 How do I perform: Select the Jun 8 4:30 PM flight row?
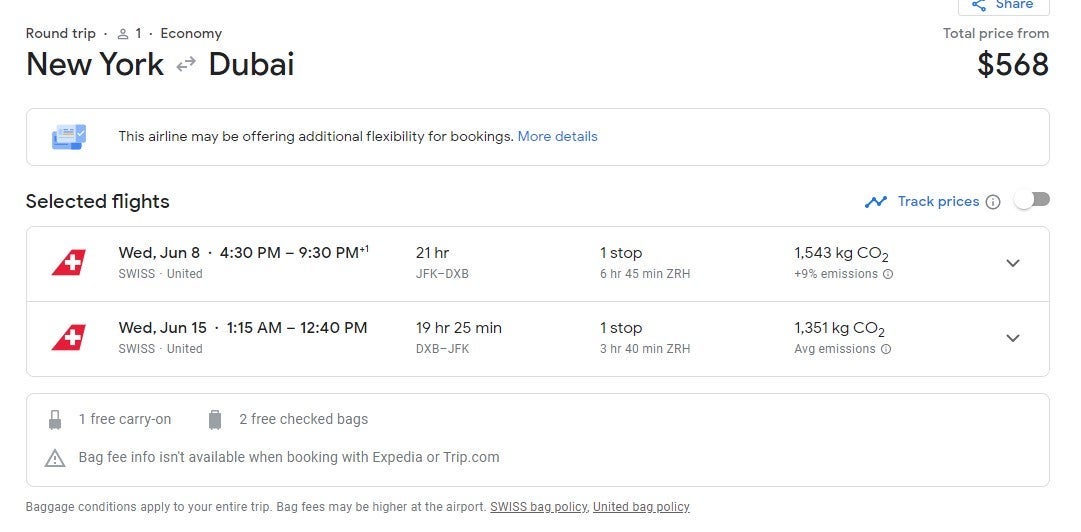[500, 263]
